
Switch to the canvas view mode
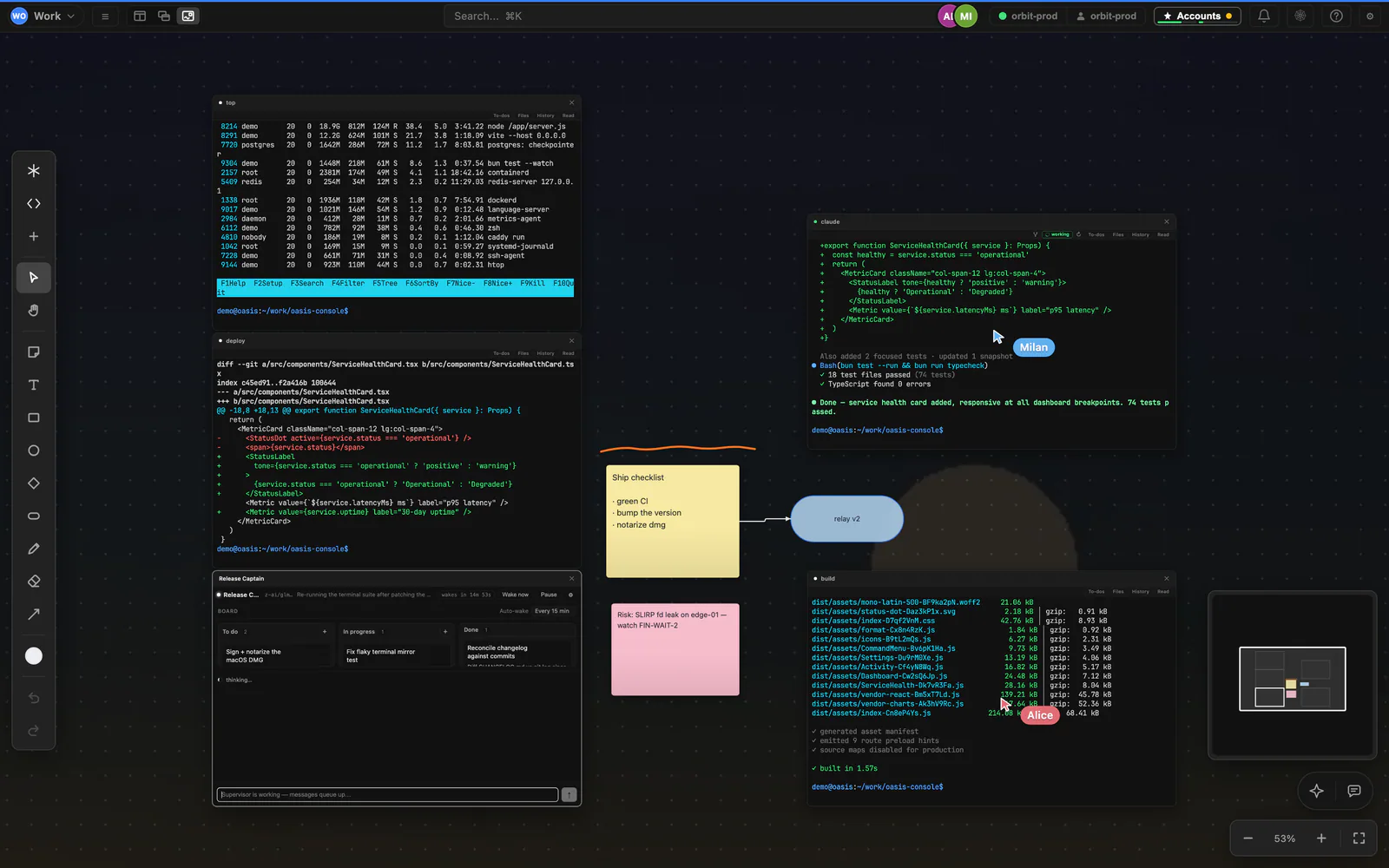(x=188, y=16)
